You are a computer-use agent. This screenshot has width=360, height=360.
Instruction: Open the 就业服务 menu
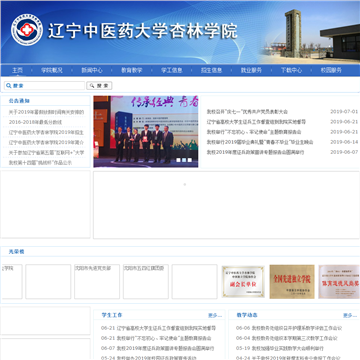251,70
